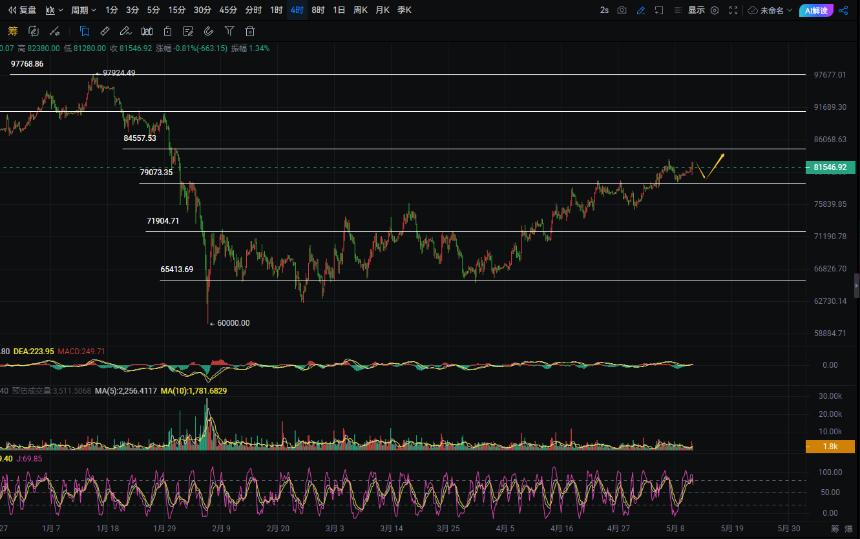This screenshot has height=539, width=860.
Task: Select the ruler measure tool
Action: pyautogui.click(x=105, y=31)
